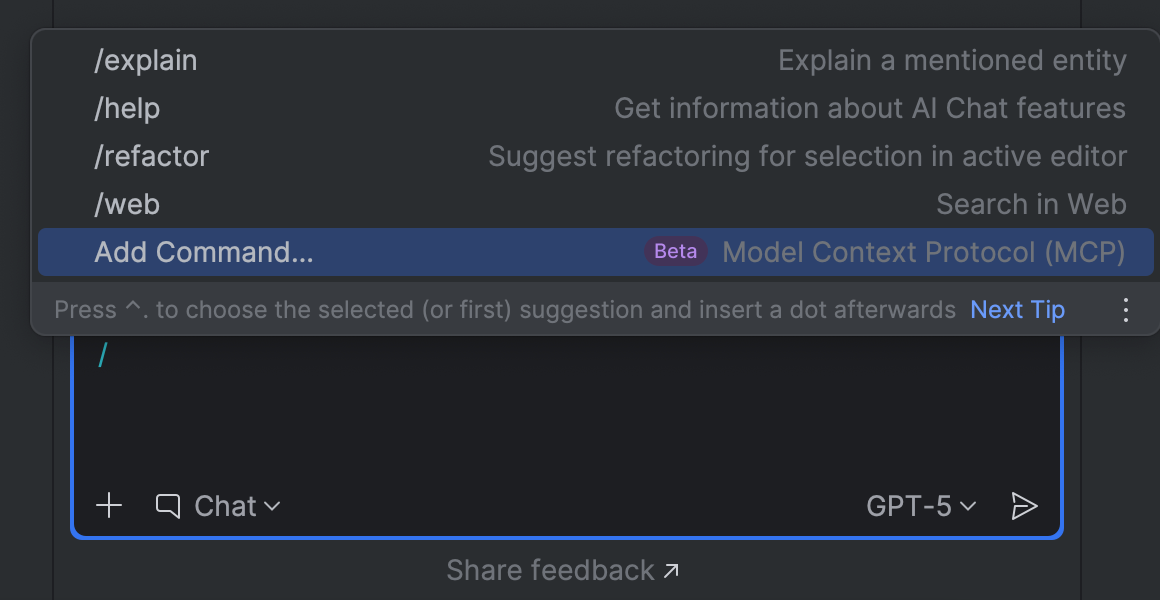This screenshot has height=600, width=1160.
Task: Select the /explain command
Action: click(x=146, y=60)
